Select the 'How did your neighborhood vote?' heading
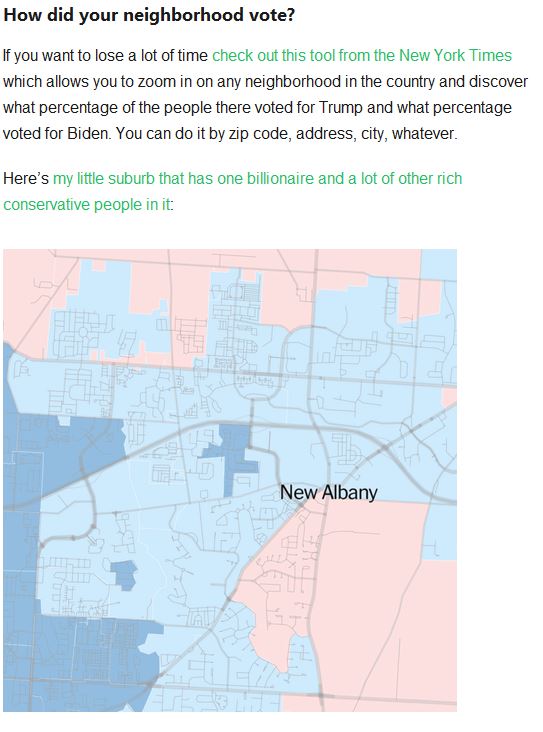The width and height of the screenshot is (543, 732). tap(149, 15)
